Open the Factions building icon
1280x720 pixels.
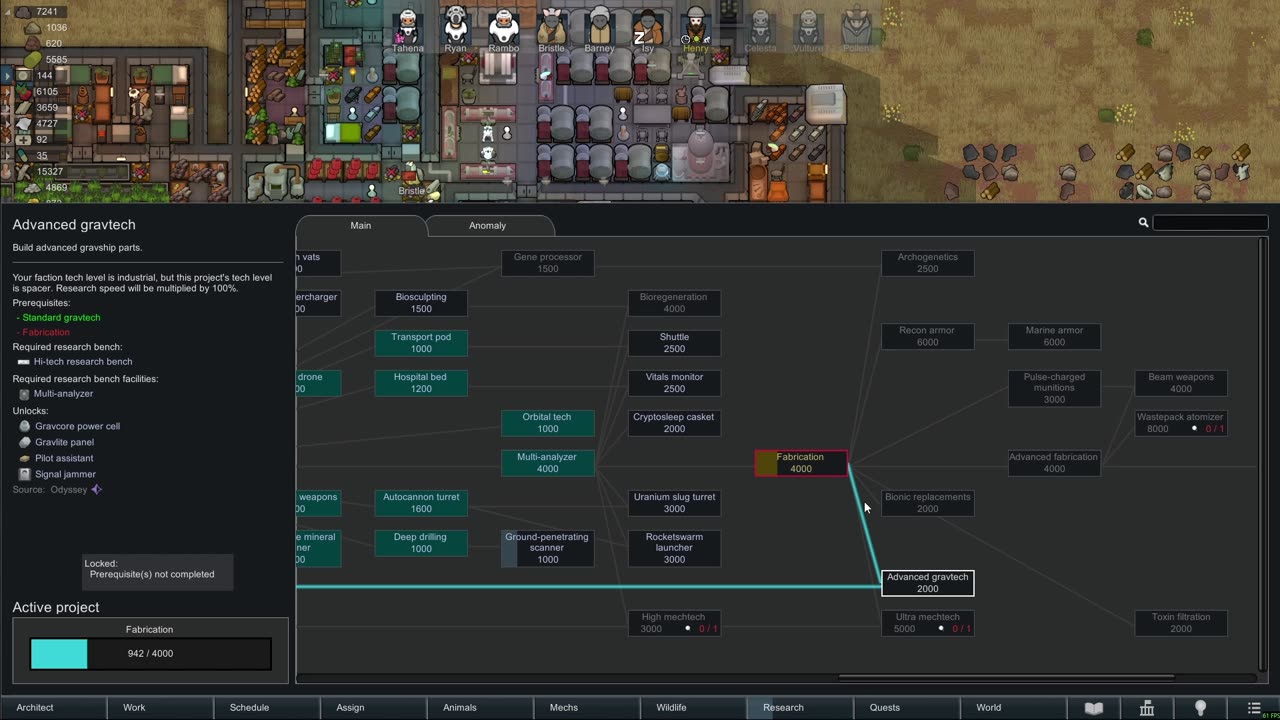pyautogui.click(x=1147, y=708)
